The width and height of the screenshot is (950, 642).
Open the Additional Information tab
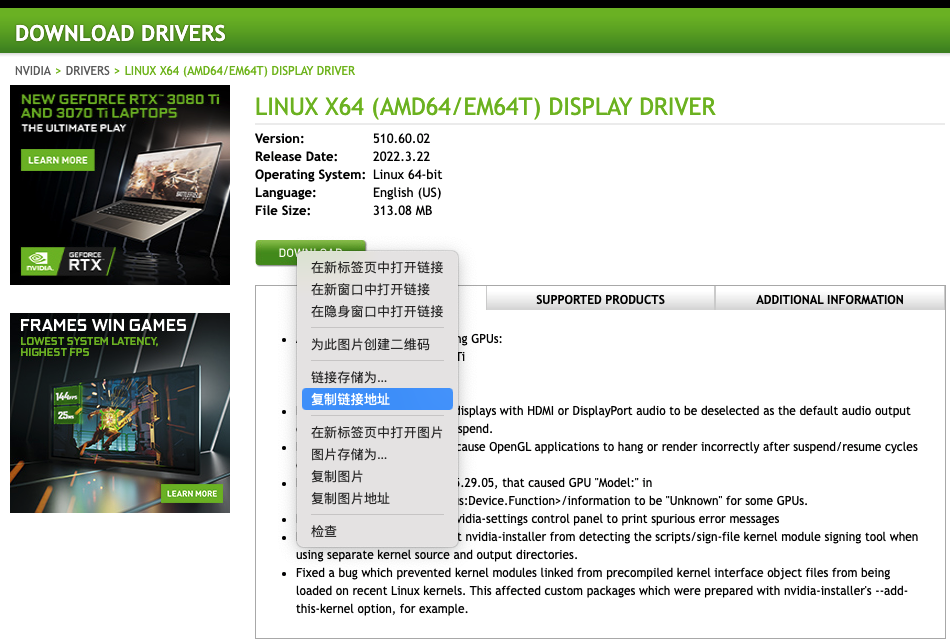[829, 299]
